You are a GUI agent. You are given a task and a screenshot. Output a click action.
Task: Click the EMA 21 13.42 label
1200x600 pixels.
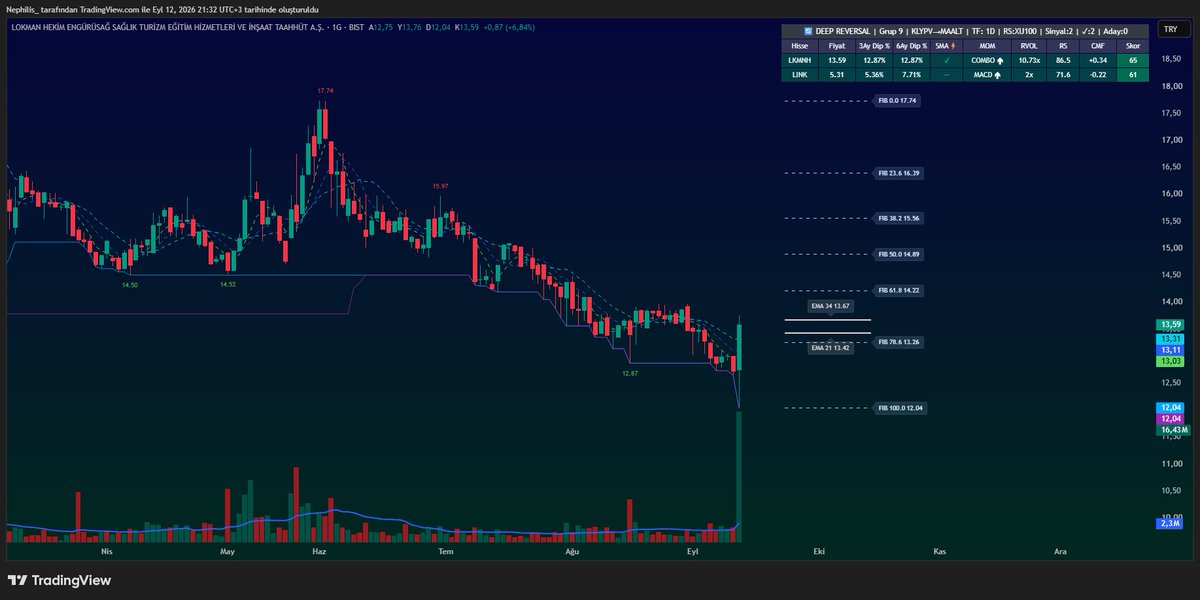tap(830, 348)
